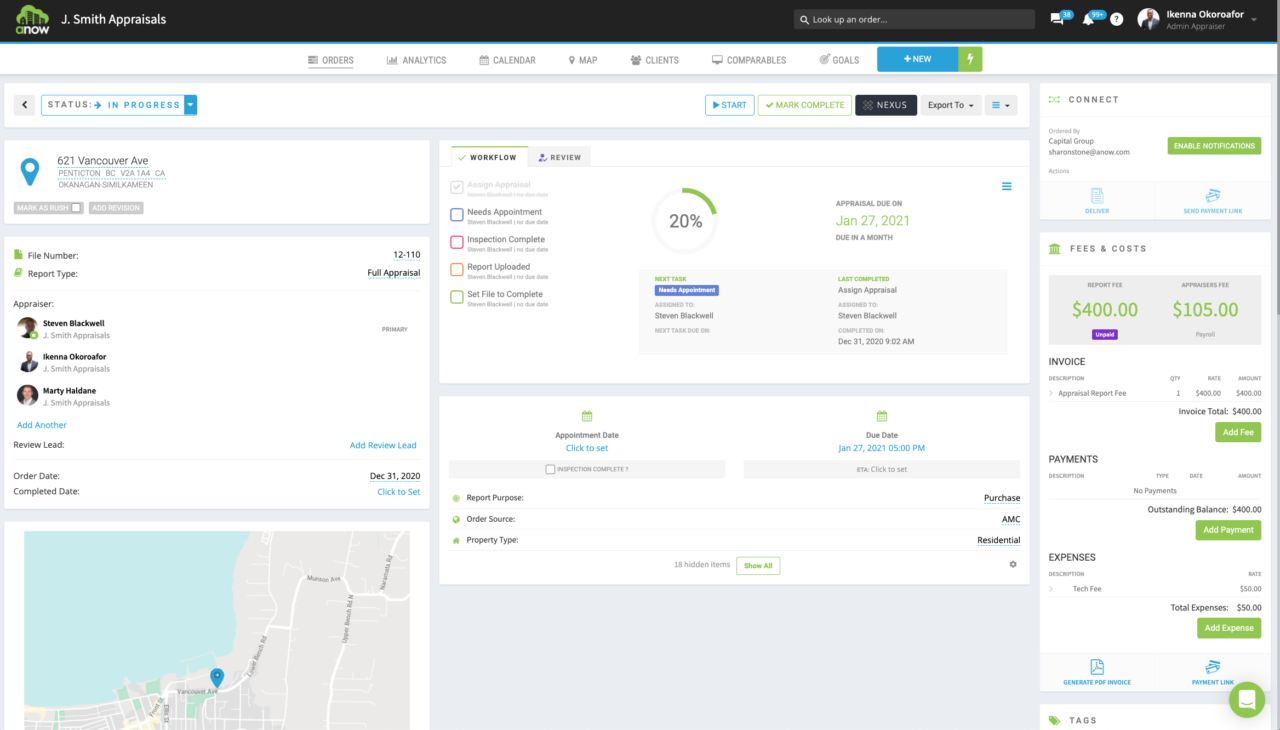
Task: Check the Needs Appointment workflow task
Action: tap(457, 214)
